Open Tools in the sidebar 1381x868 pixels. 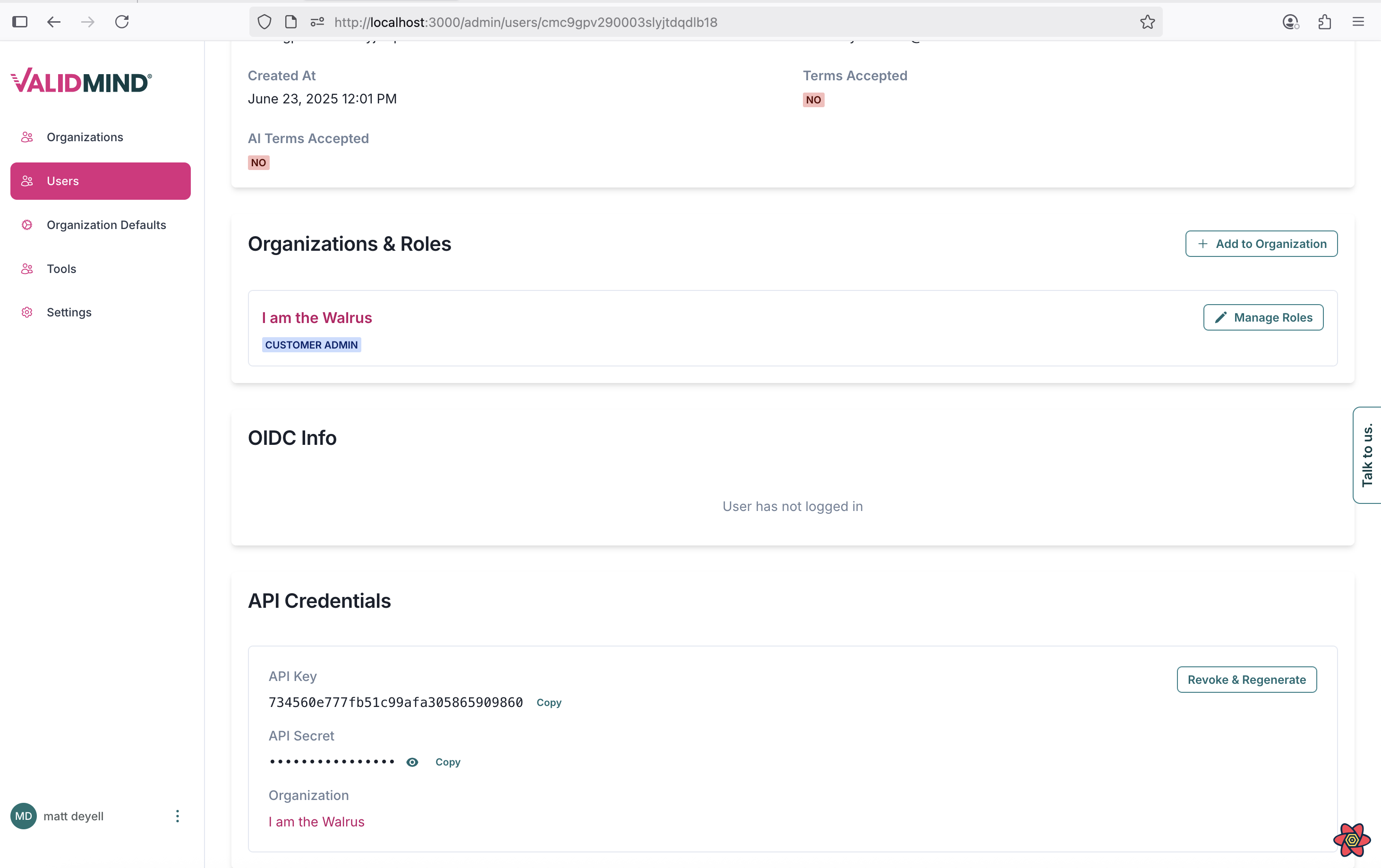coord(100,269)
